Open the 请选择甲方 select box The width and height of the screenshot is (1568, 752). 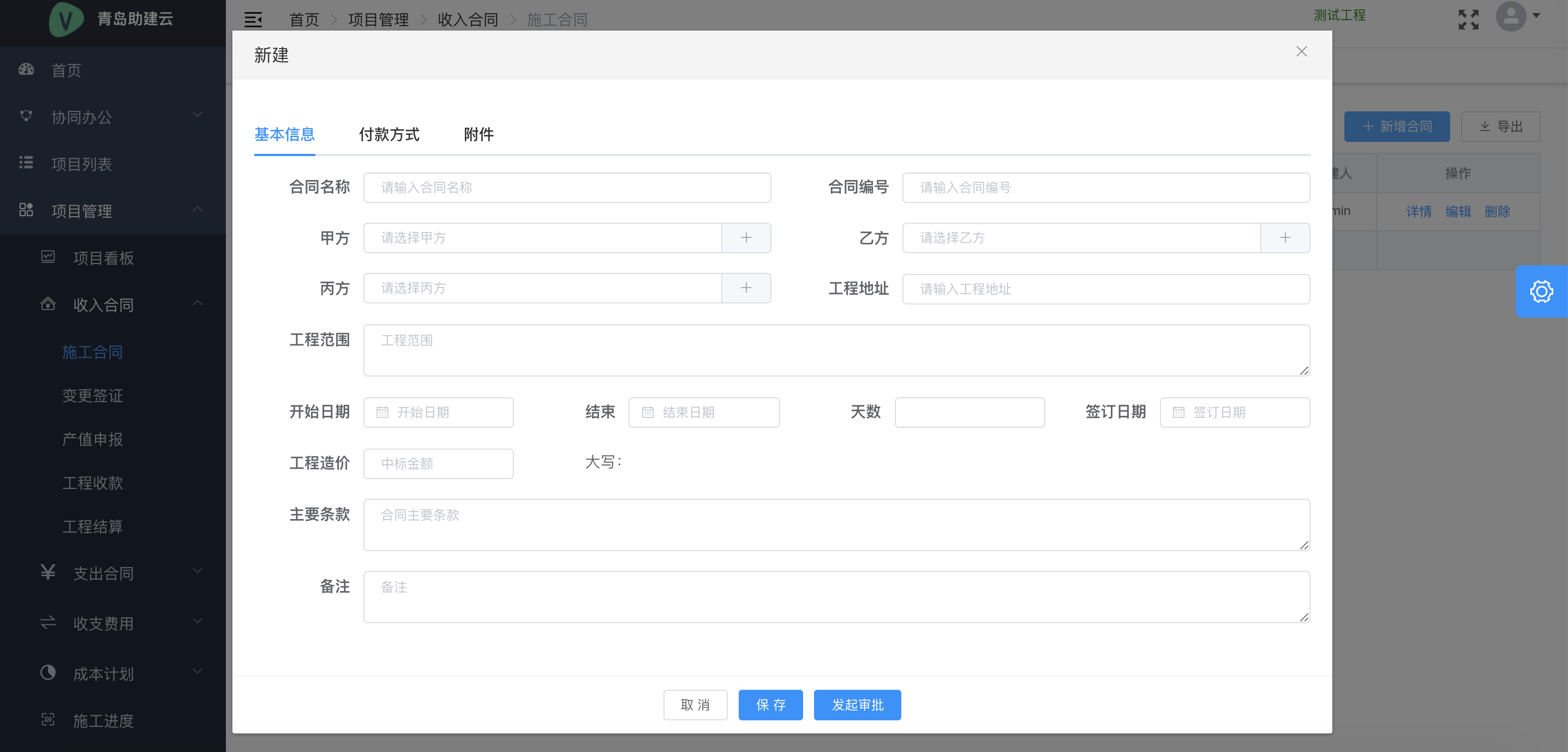point(542,238)
